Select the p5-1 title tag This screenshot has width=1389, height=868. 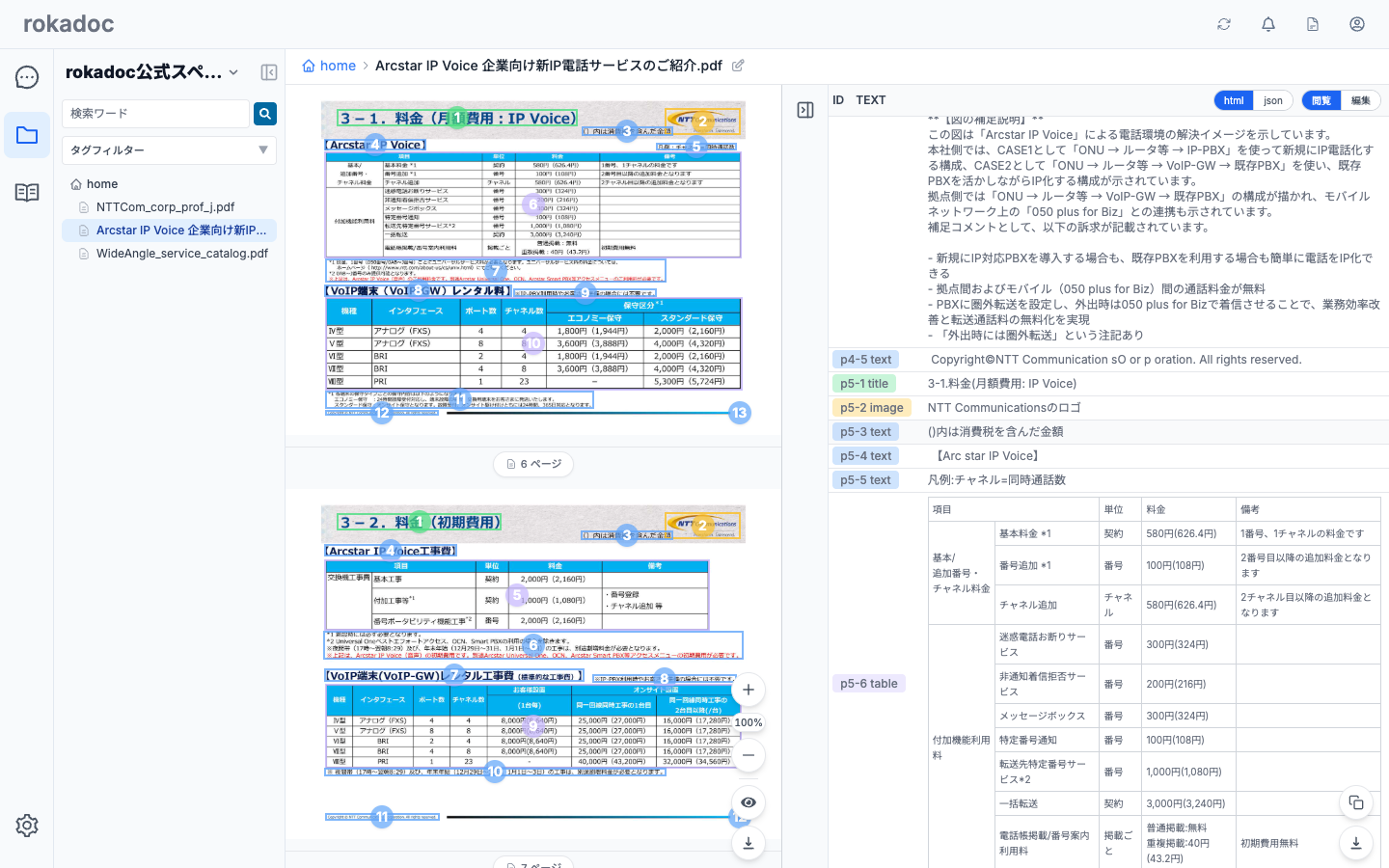coord(864,384)
